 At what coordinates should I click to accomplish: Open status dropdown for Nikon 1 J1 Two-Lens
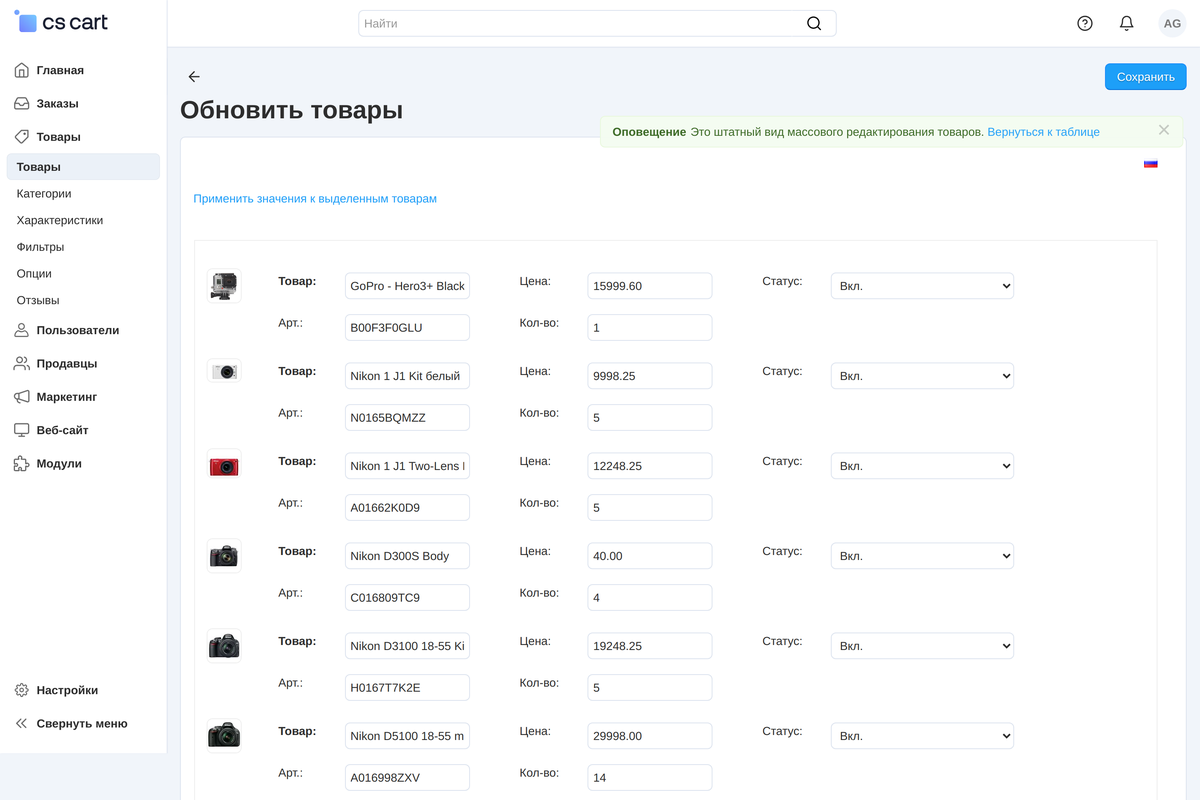point(922,466)
